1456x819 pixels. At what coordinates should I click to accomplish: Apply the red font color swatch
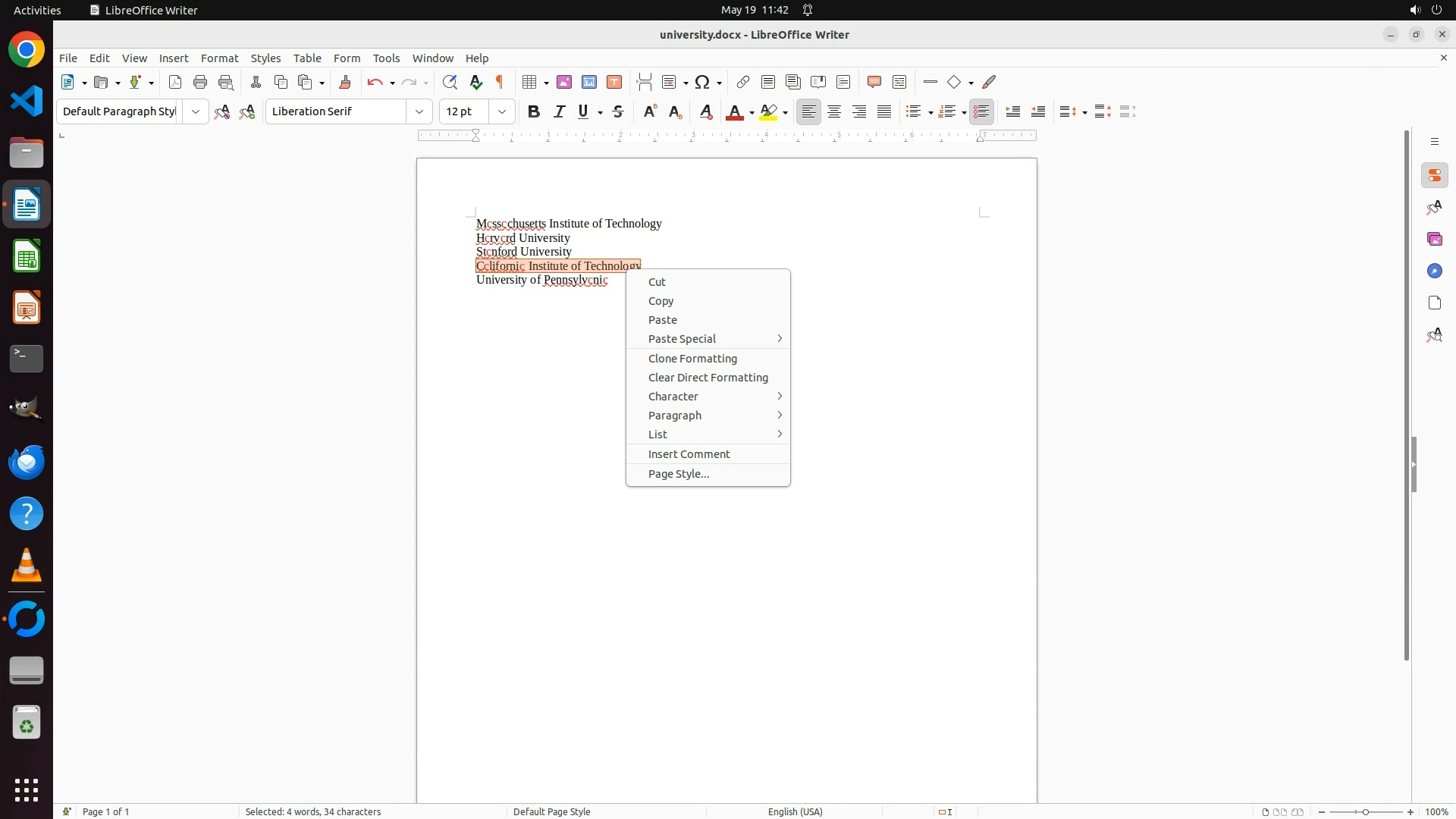[x=734, y=111]
